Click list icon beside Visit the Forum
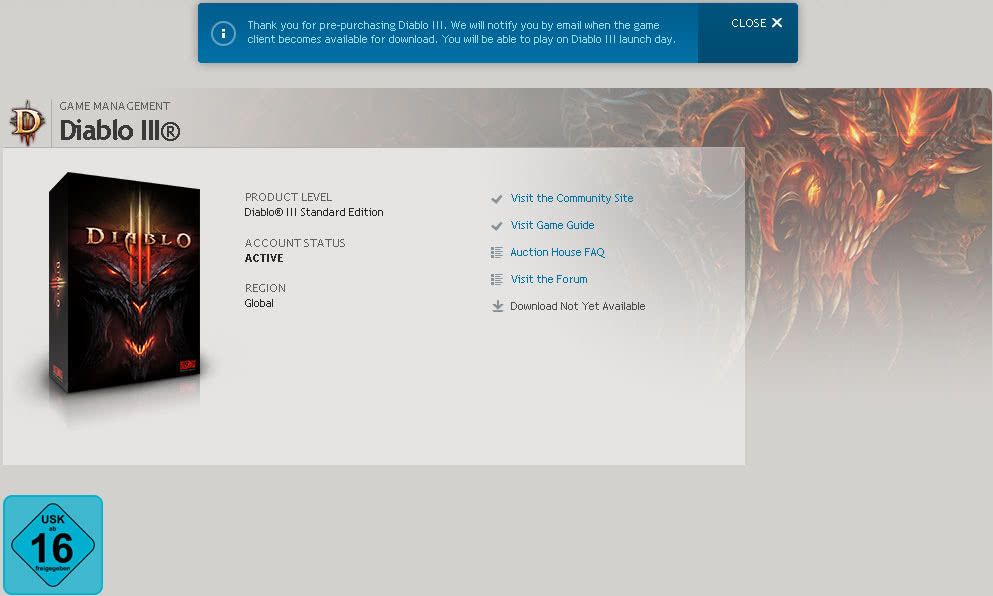The image size is (993, 596). point(496,279)
